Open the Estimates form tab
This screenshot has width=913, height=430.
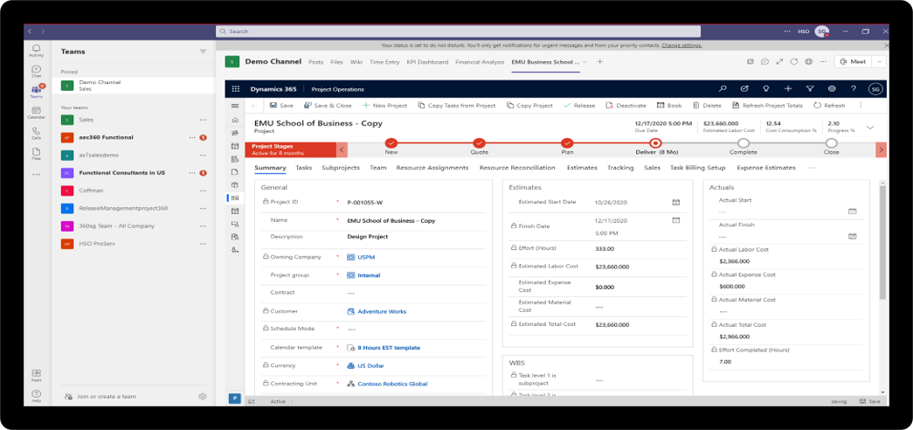[x=582, y=168]
